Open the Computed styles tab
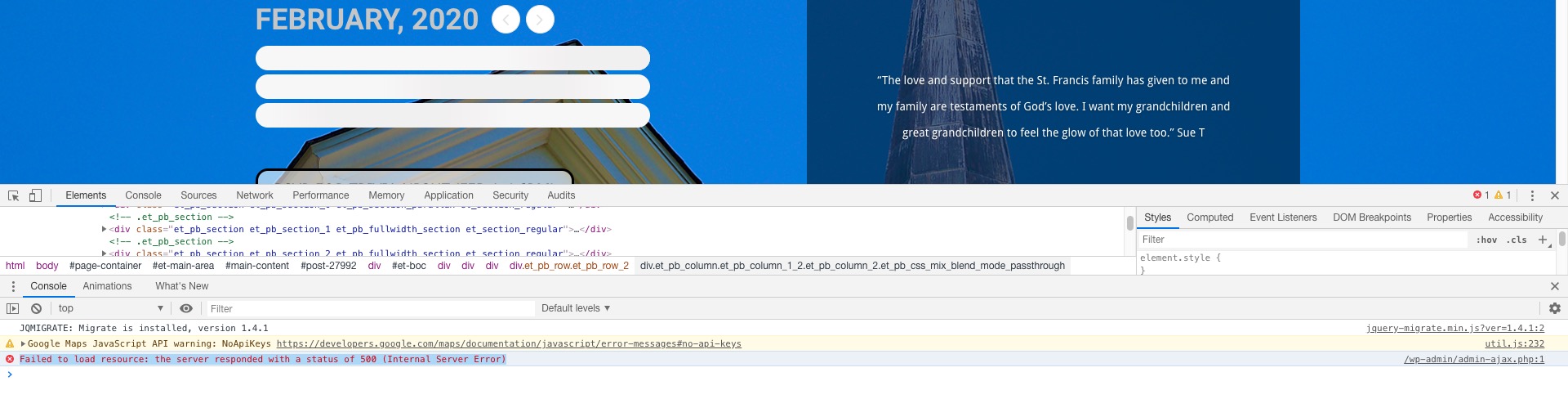Screen dimensions: 1568x399 point(1209,217)
